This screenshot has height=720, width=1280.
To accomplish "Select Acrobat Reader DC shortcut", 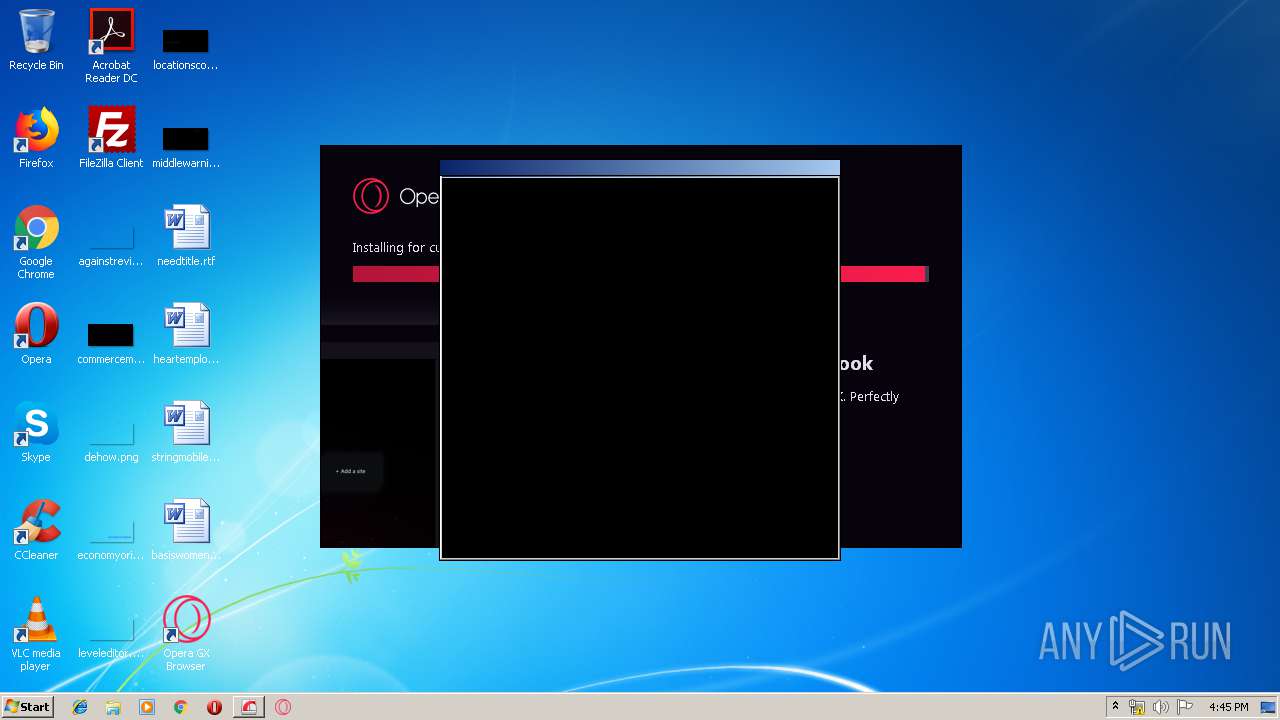I will (x=111, y=46).
